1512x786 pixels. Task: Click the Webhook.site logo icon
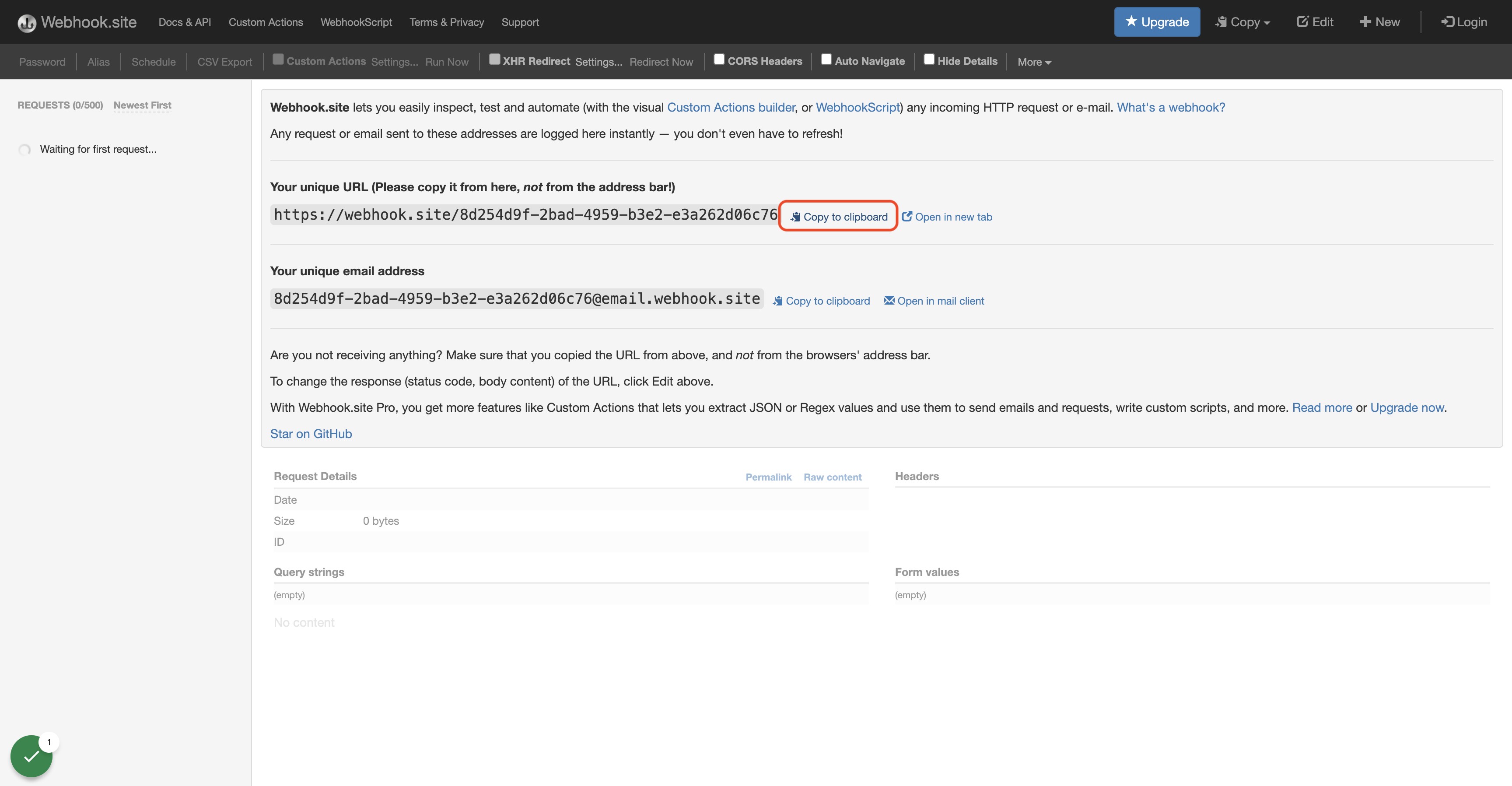pyautogui.click(x=27, y=23)
